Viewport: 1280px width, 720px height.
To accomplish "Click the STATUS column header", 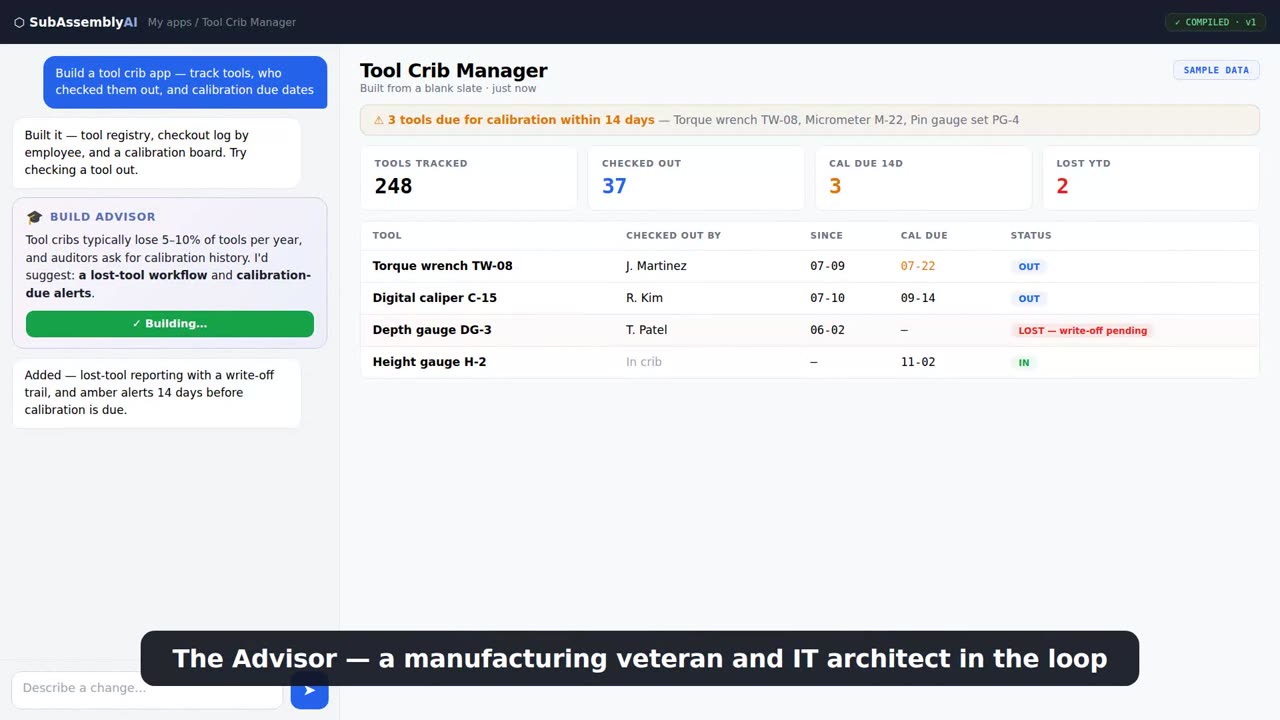I will (1031, 236).
